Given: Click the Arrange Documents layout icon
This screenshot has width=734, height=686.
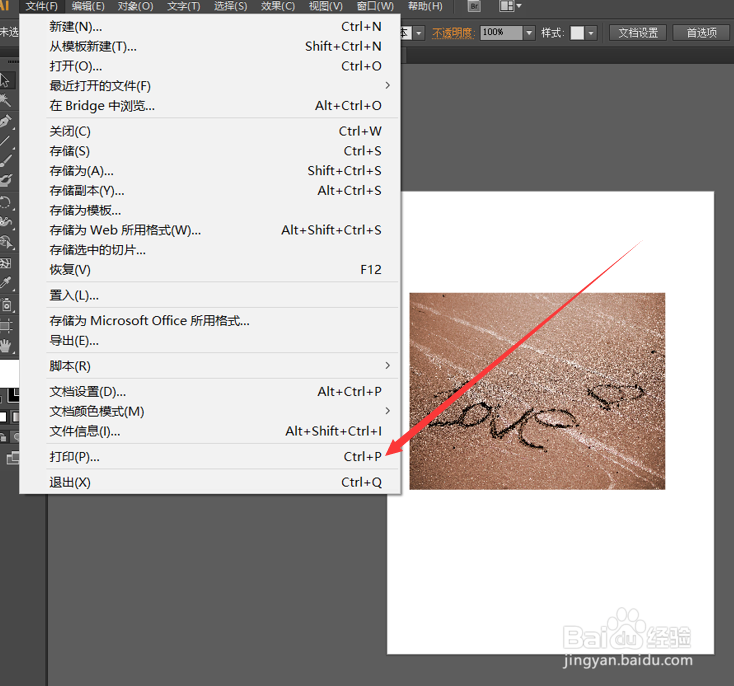Looking at the screenshot, I should tap(506, 6).
